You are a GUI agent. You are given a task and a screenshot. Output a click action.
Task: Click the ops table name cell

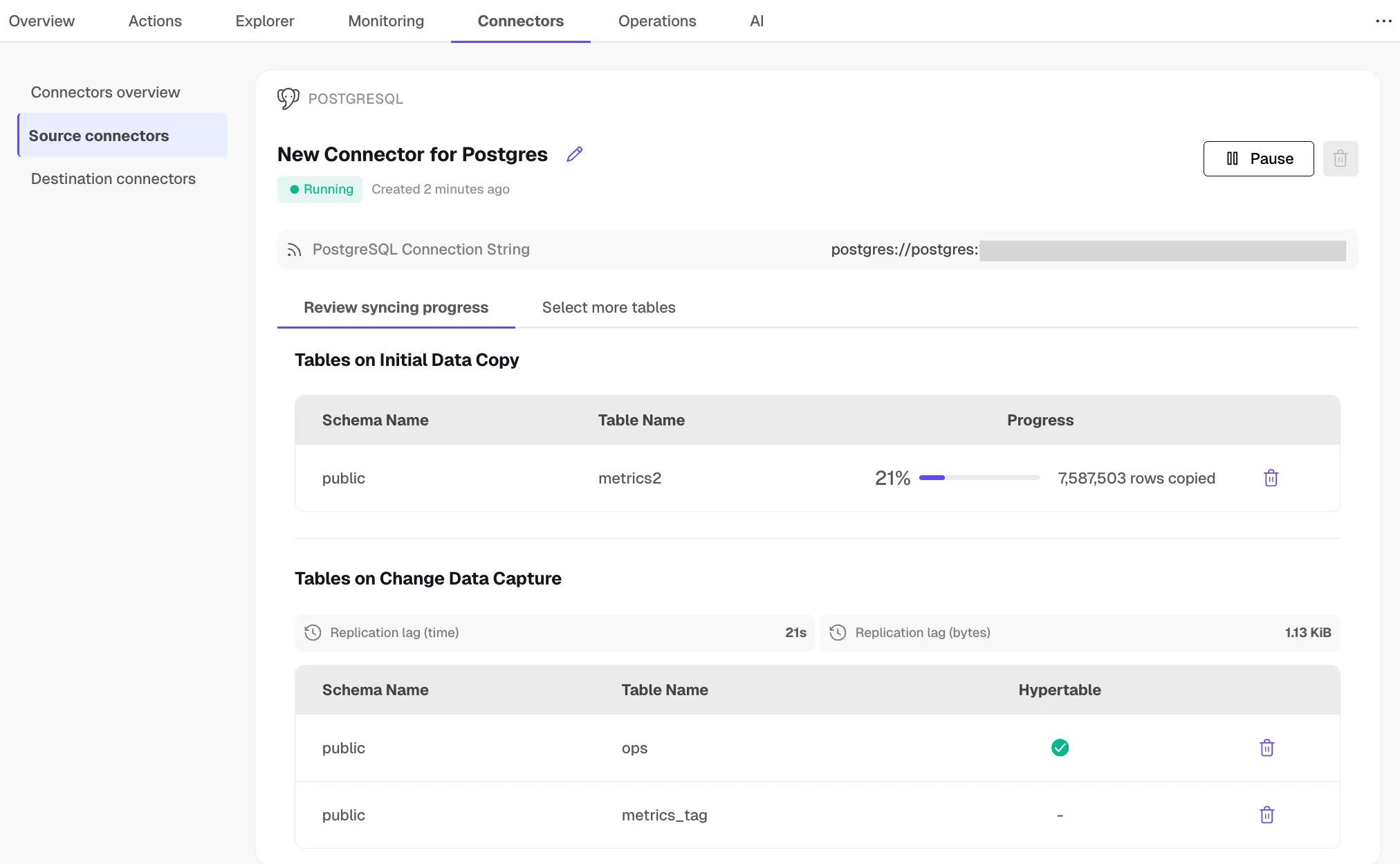634,748
